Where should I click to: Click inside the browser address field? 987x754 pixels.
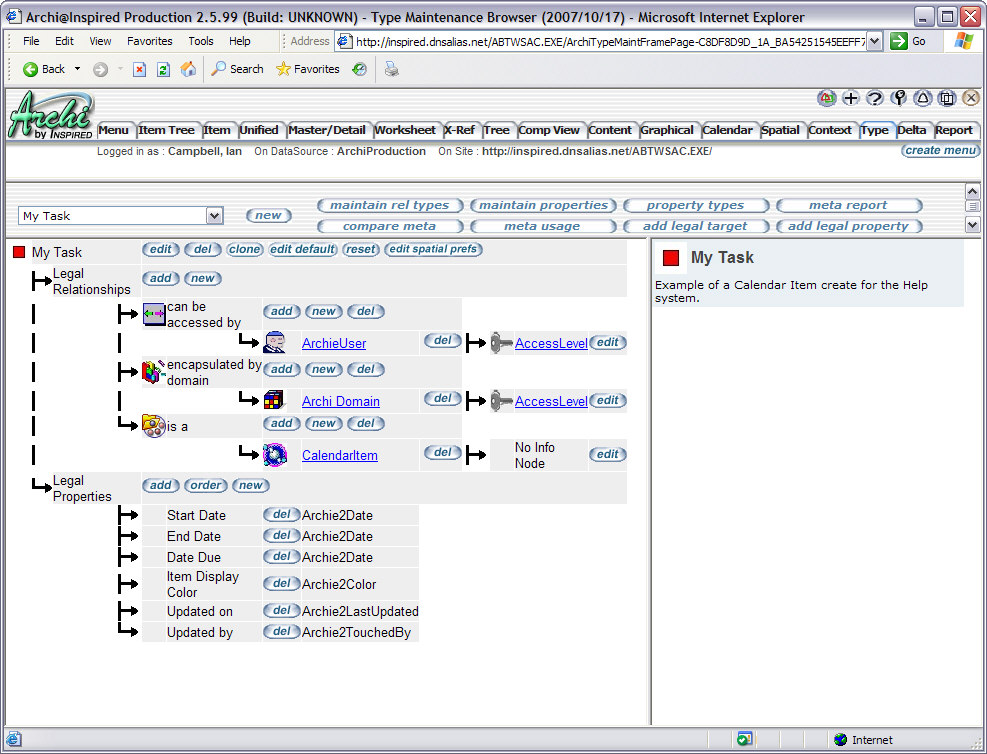coord(600,41)
